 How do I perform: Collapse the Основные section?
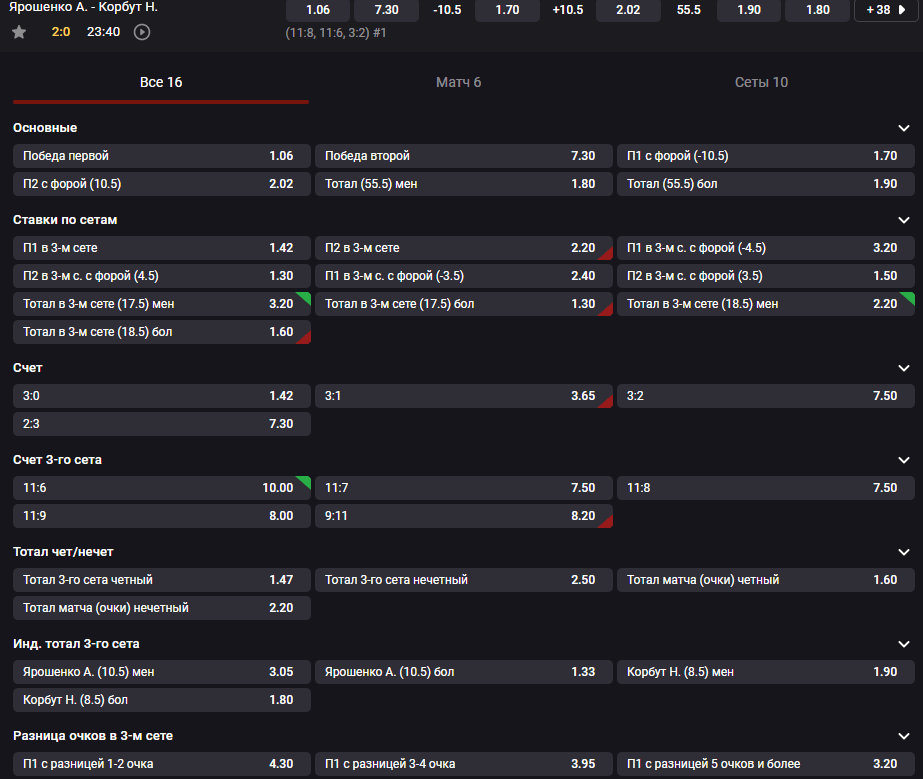pyautogui.click(x=904, y=128)
